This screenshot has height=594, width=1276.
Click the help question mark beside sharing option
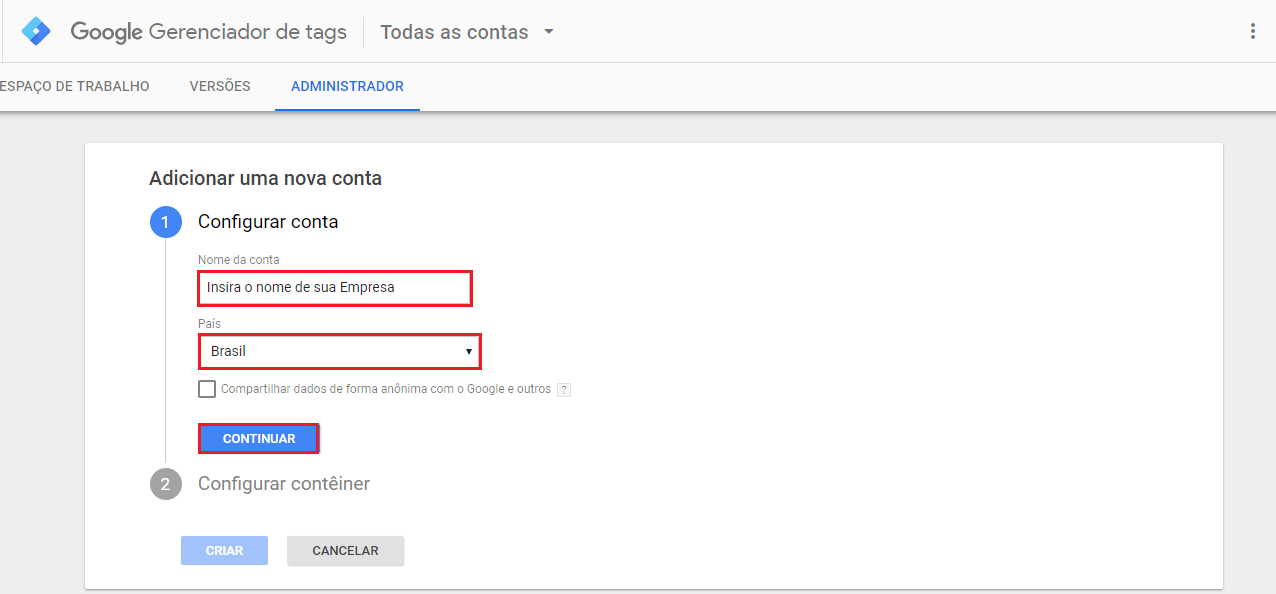point(564,390)
